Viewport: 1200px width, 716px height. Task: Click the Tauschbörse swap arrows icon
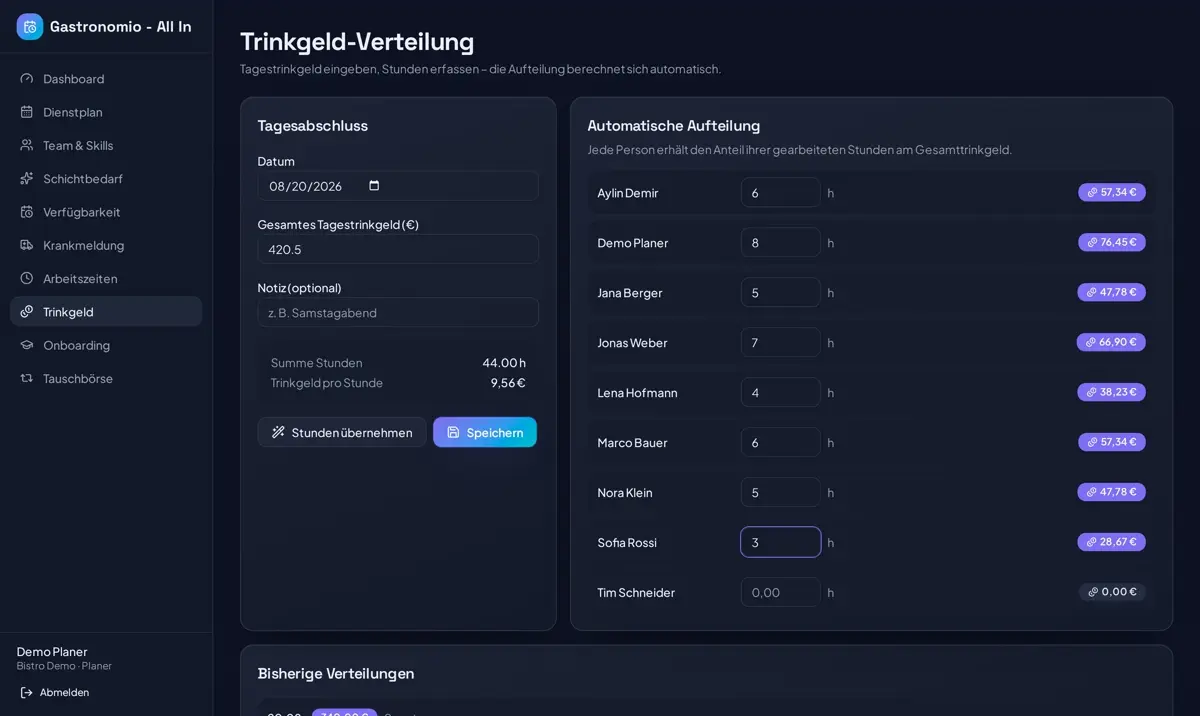27,378
